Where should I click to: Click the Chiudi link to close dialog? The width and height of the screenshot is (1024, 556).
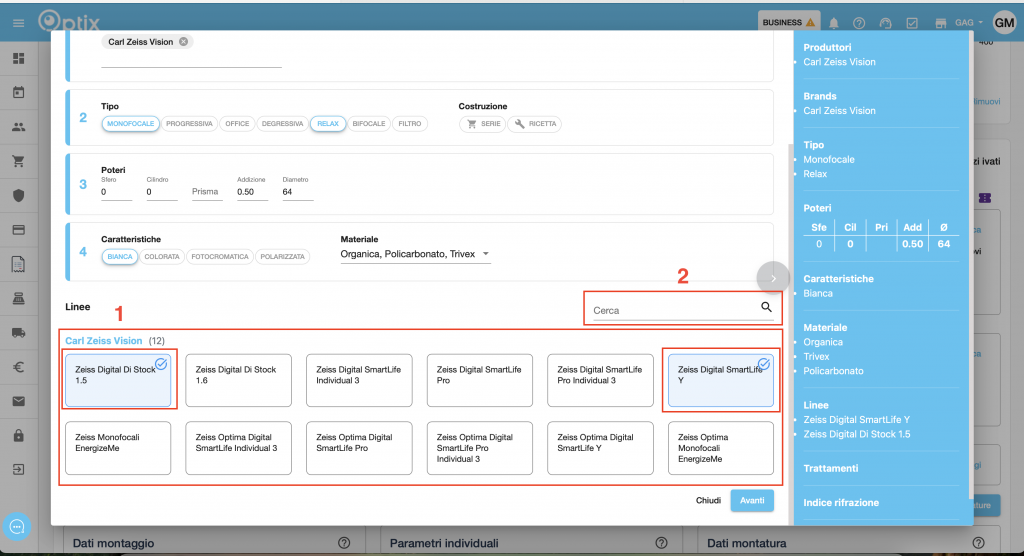[708, 500]
